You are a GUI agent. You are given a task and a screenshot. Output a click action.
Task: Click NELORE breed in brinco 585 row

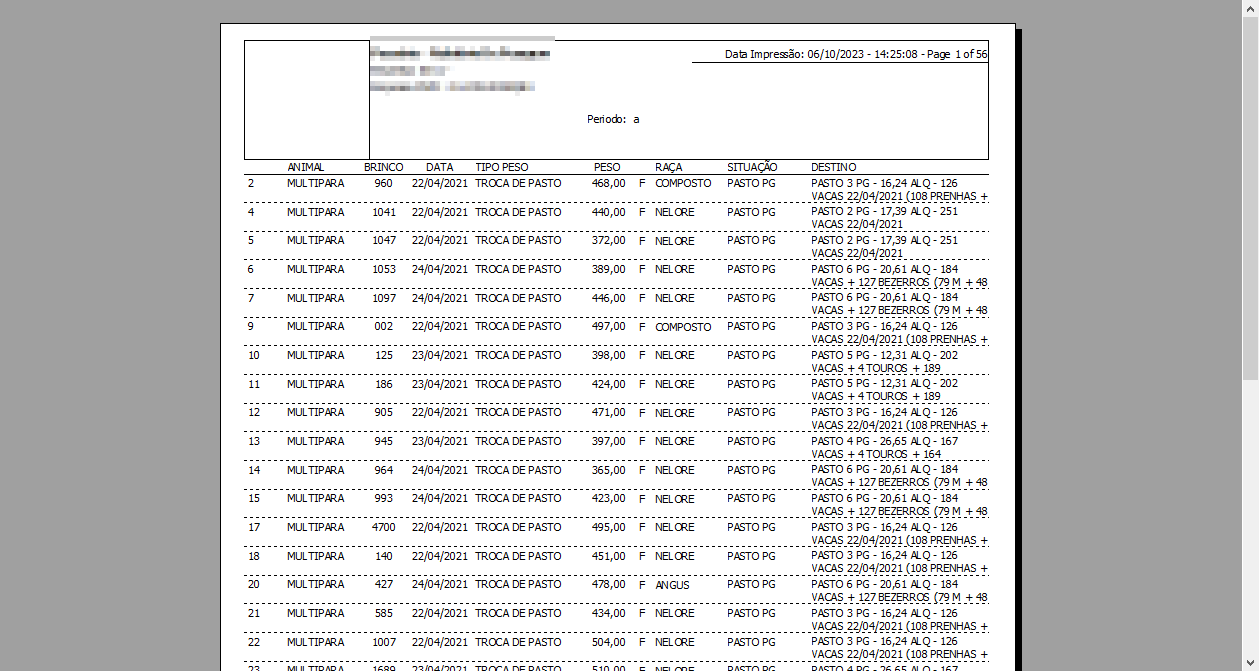point(675,614)
